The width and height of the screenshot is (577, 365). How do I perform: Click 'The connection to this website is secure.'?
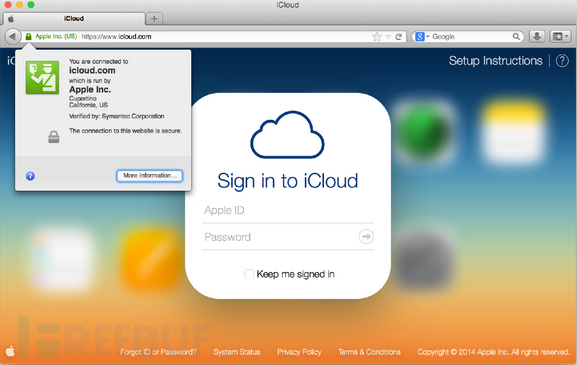(x=125, y=131)
